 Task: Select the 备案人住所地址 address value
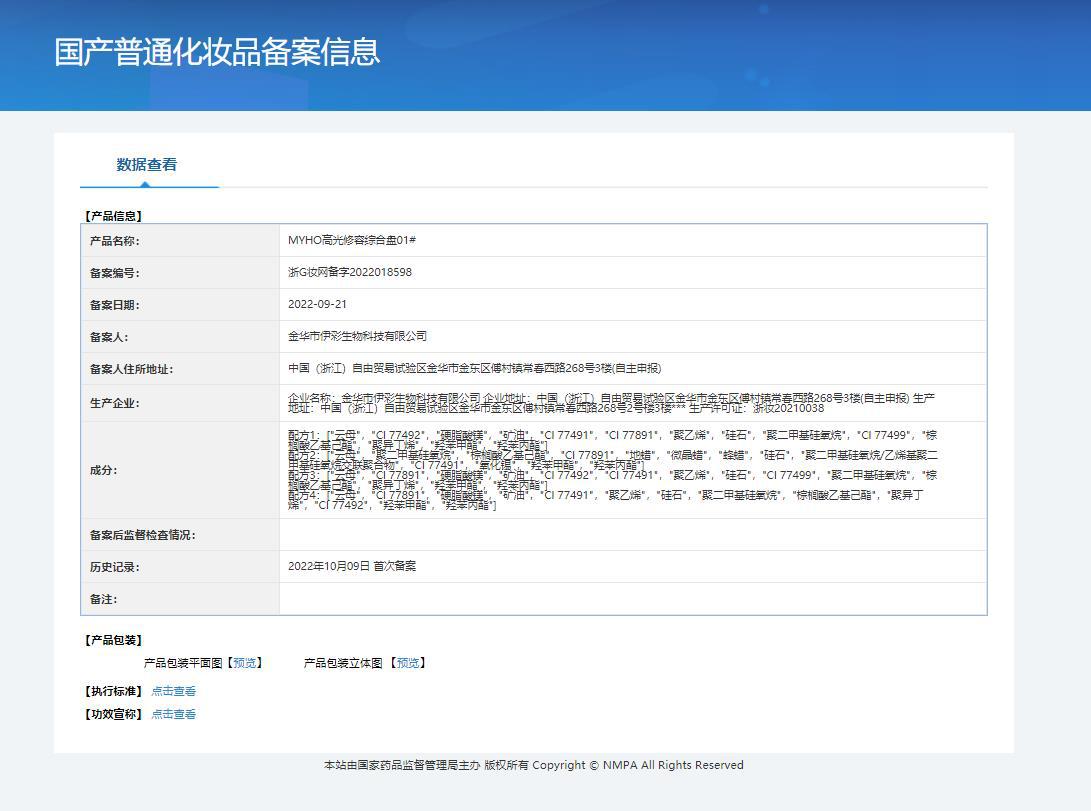pos(475,368)
